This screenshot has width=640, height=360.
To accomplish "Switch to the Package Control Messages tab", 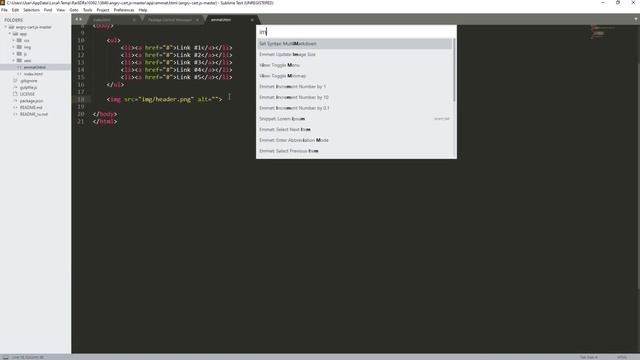I will (170, 20).
